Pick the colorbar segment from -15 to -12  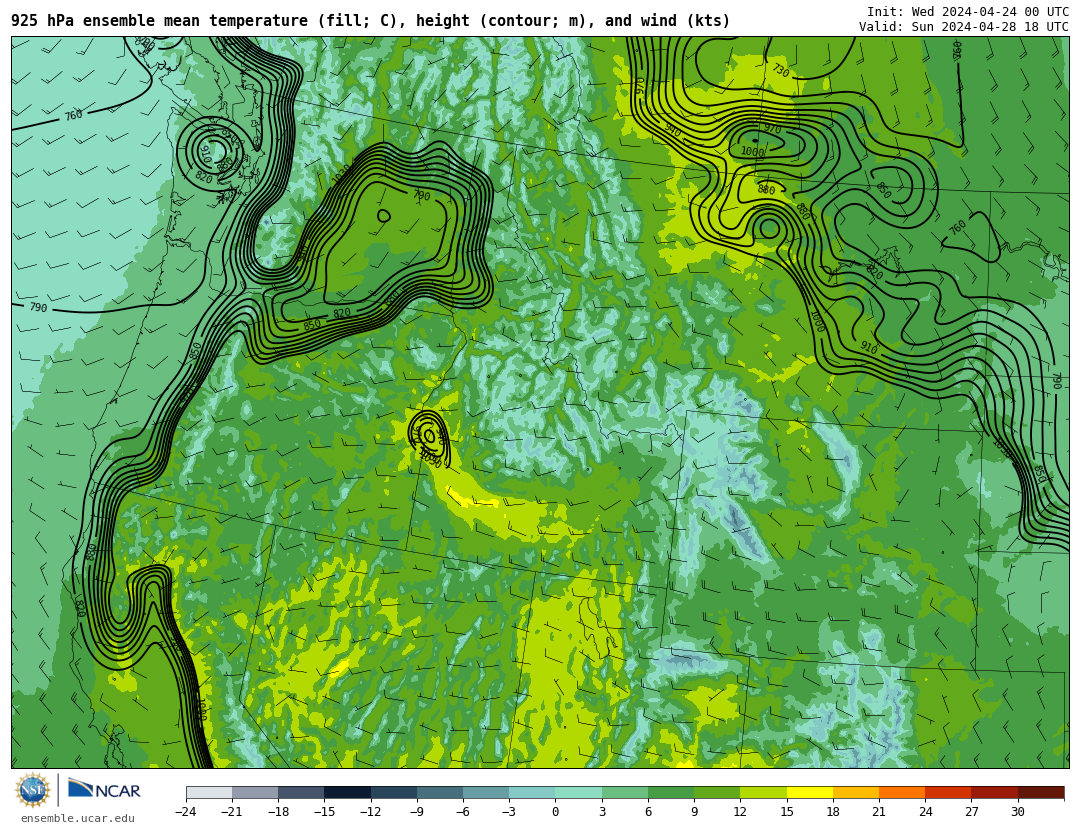pyautogui.click(x=348, y=792)
